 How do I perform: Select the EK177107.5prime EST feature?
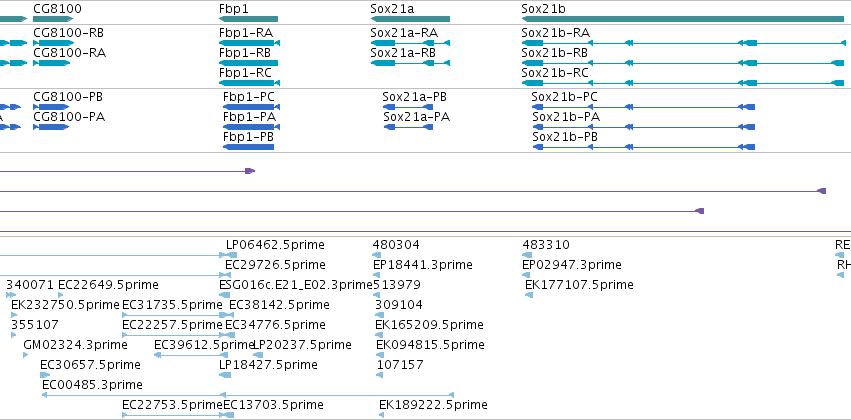(529, 295)
